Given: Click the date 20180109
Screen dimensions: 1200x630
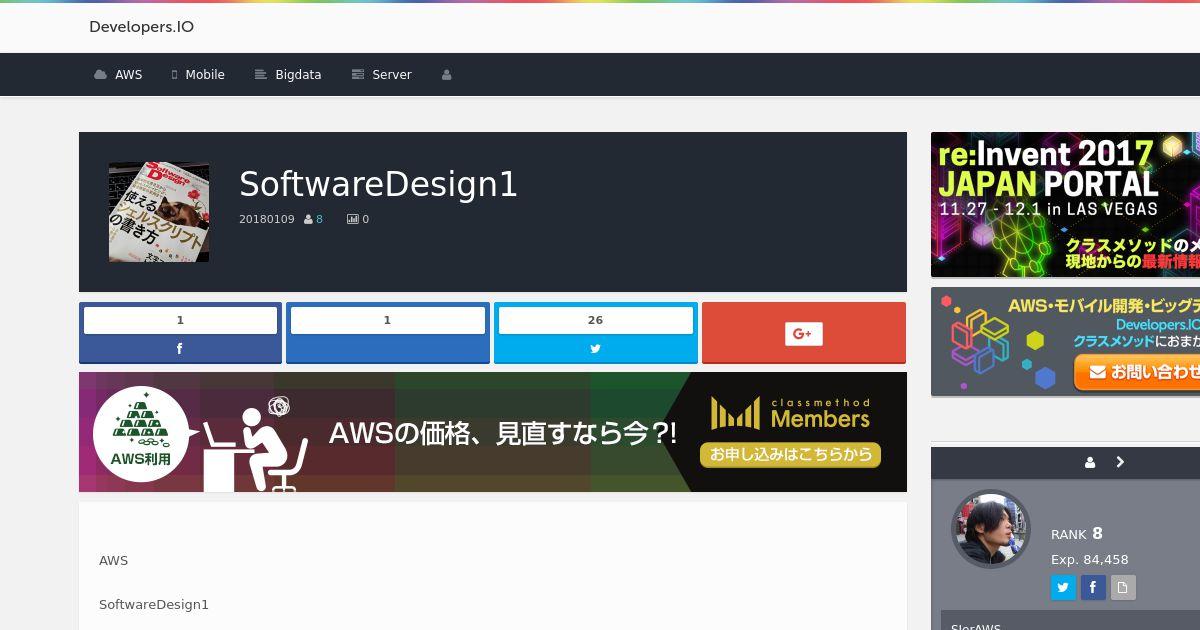Looking at the screenshot, I should (267, 219).
